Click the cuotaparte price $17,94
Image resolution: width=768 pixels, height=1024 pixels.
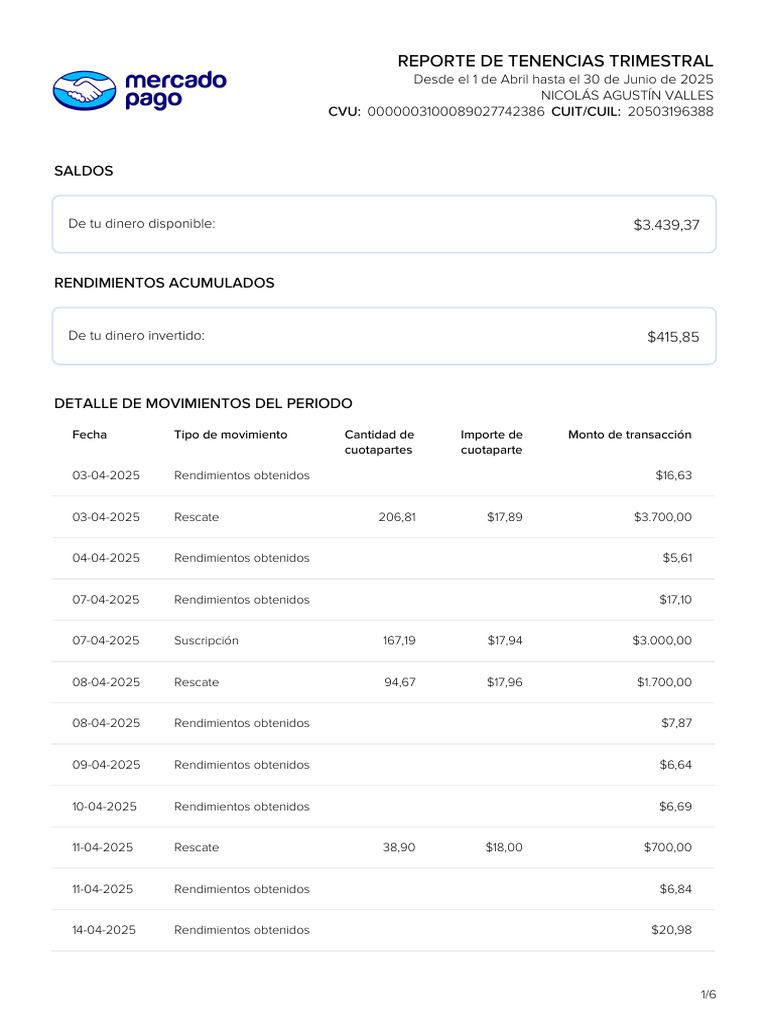[505, 641]
